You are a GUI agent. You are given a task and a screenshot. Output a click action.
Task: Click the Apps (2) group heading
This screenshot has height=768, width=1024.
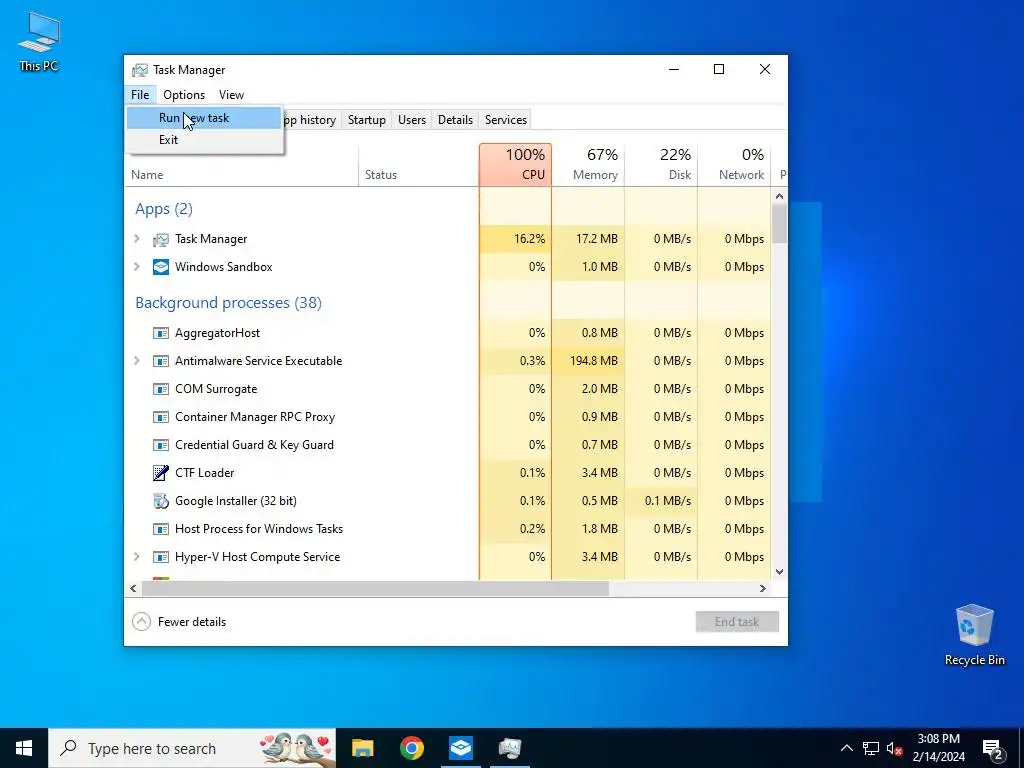[164, 209]
